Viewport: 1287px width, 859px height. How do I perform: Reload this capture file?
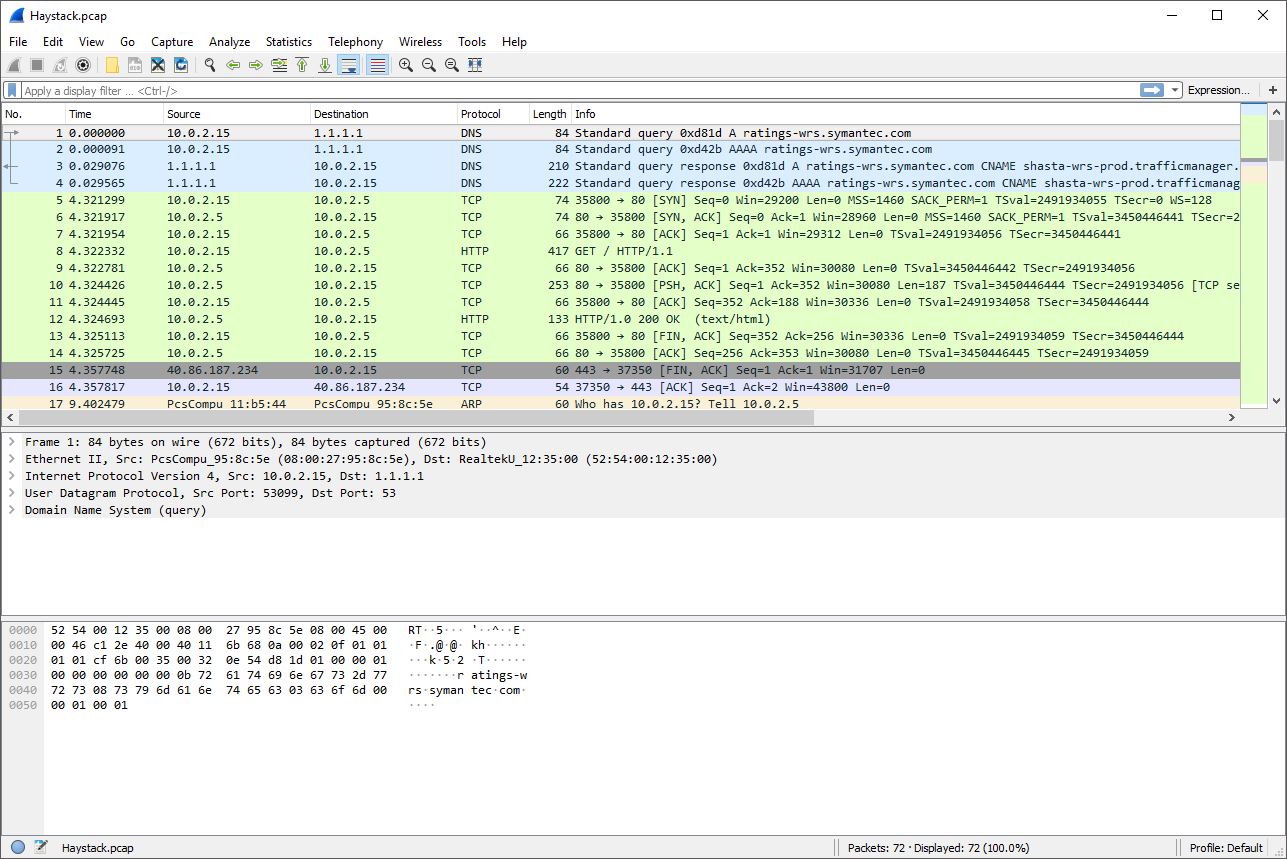181,65
